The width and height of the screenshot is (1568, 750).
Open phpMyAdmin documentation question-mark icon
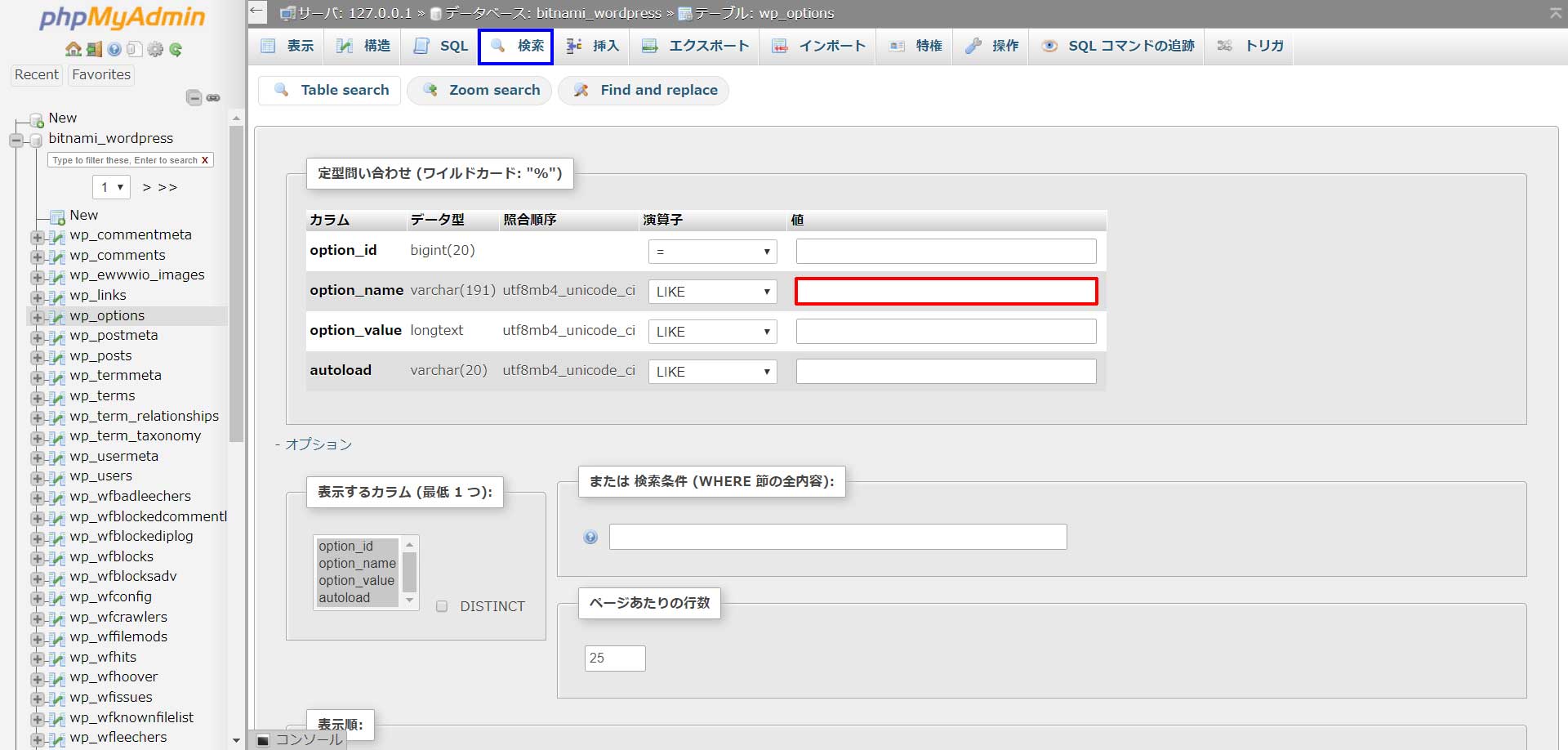coord(114,49)
